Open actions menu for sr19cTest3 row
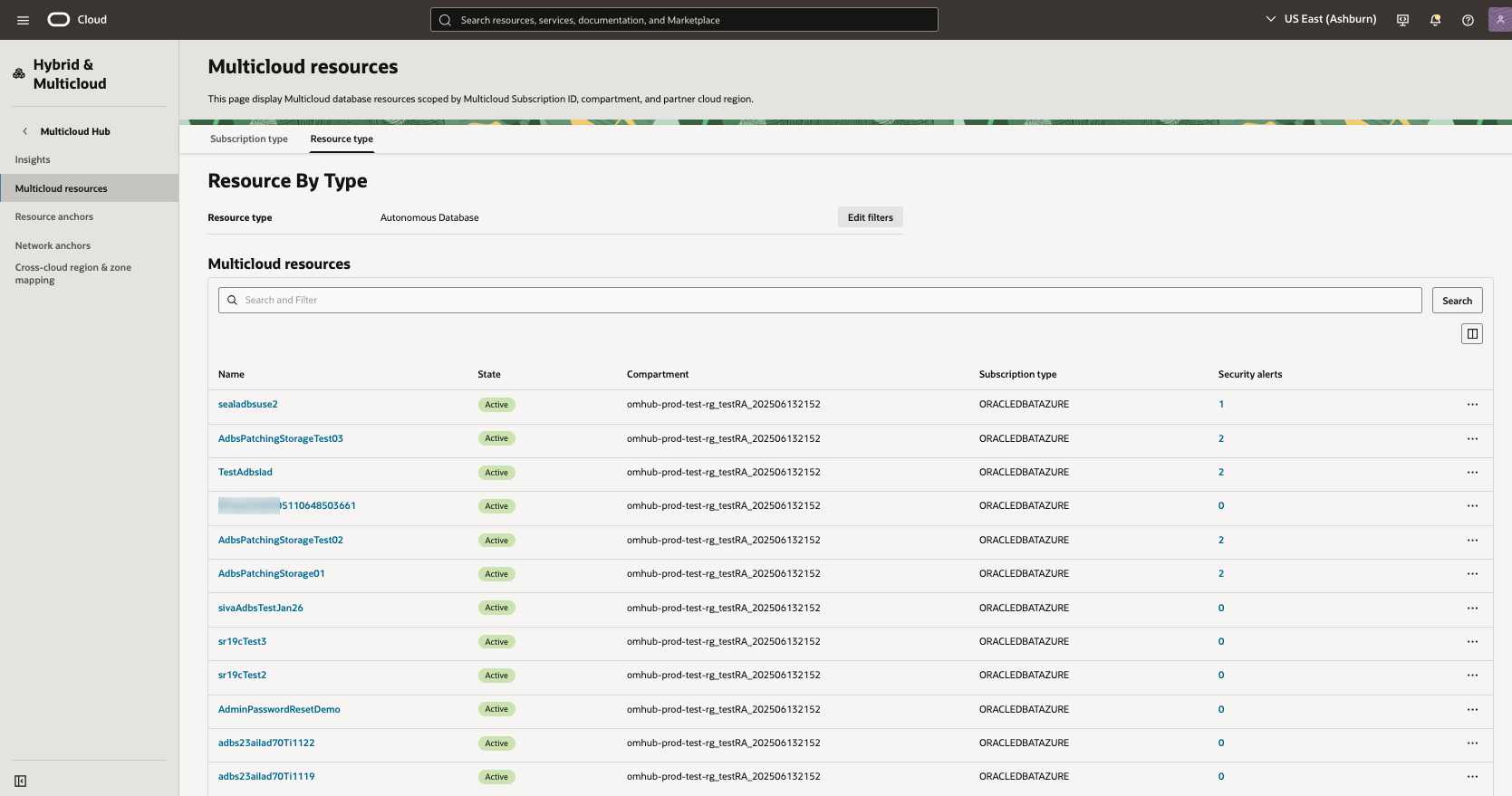This screenshot has height=796, width=1512. (x=1472, y=642)
